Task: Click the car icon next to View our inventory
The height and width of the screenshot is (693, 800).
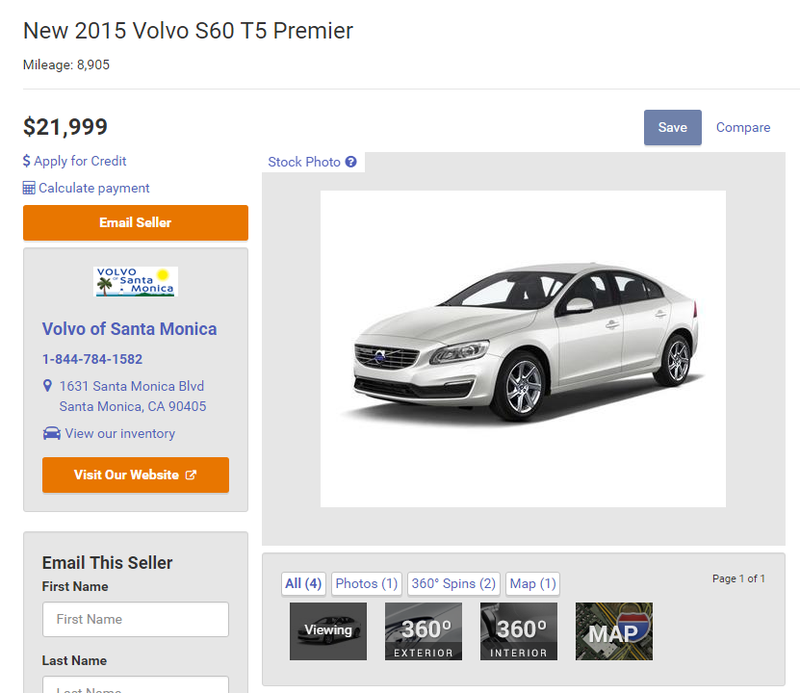Action: (x=51, y=434)
